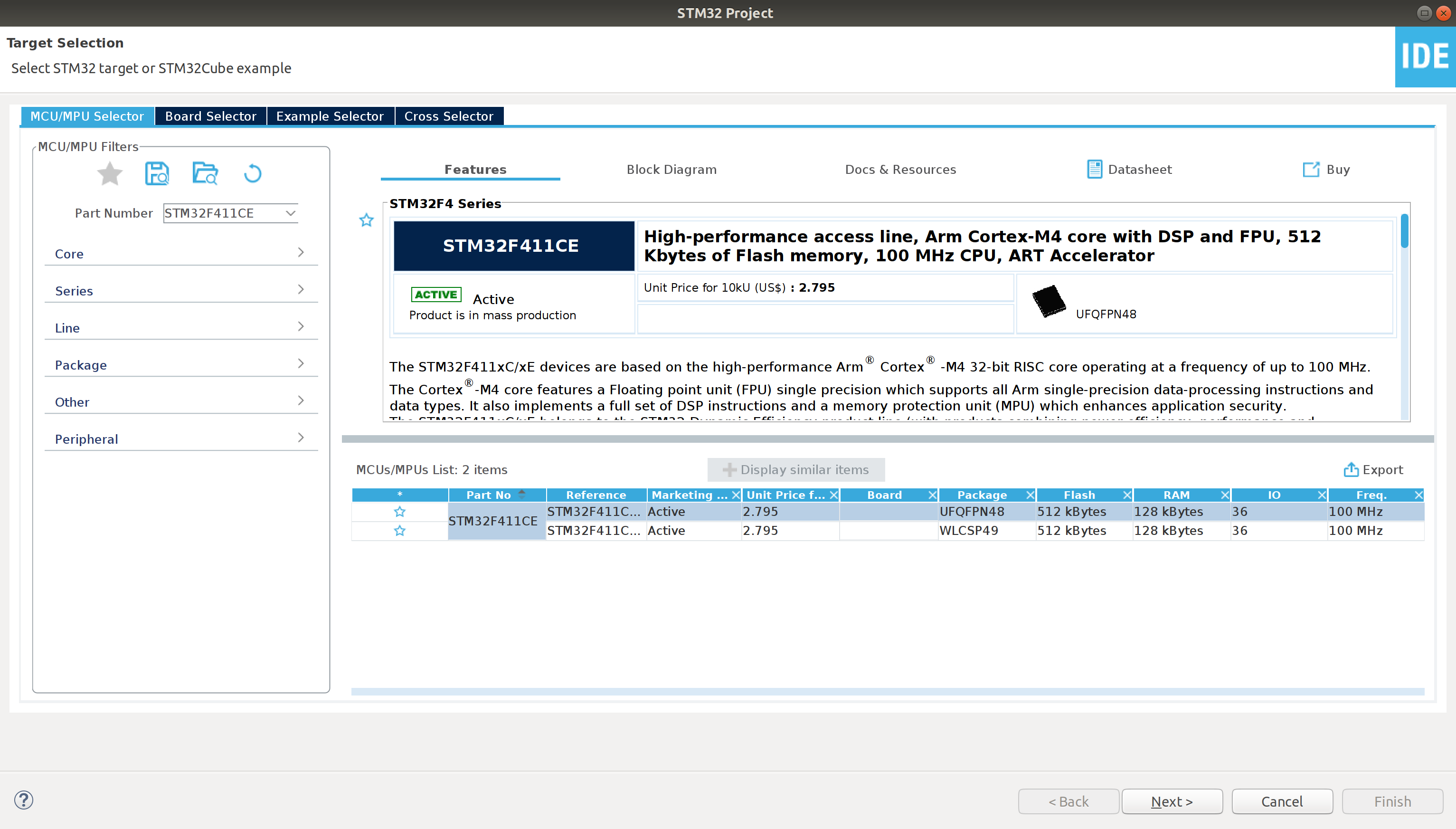1456x829 pixels.
Task: Switch to the Example Selector tab
Action: 330,116
